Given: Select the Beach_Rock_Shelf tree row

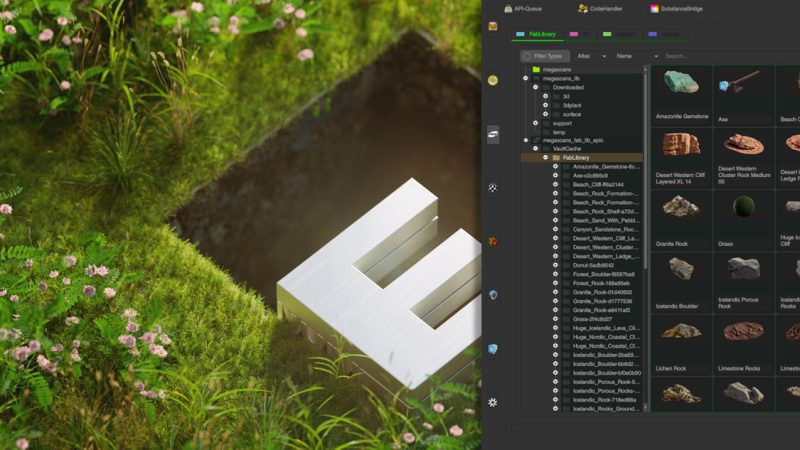Looking at the screenshot, I should tap(582, 211).
